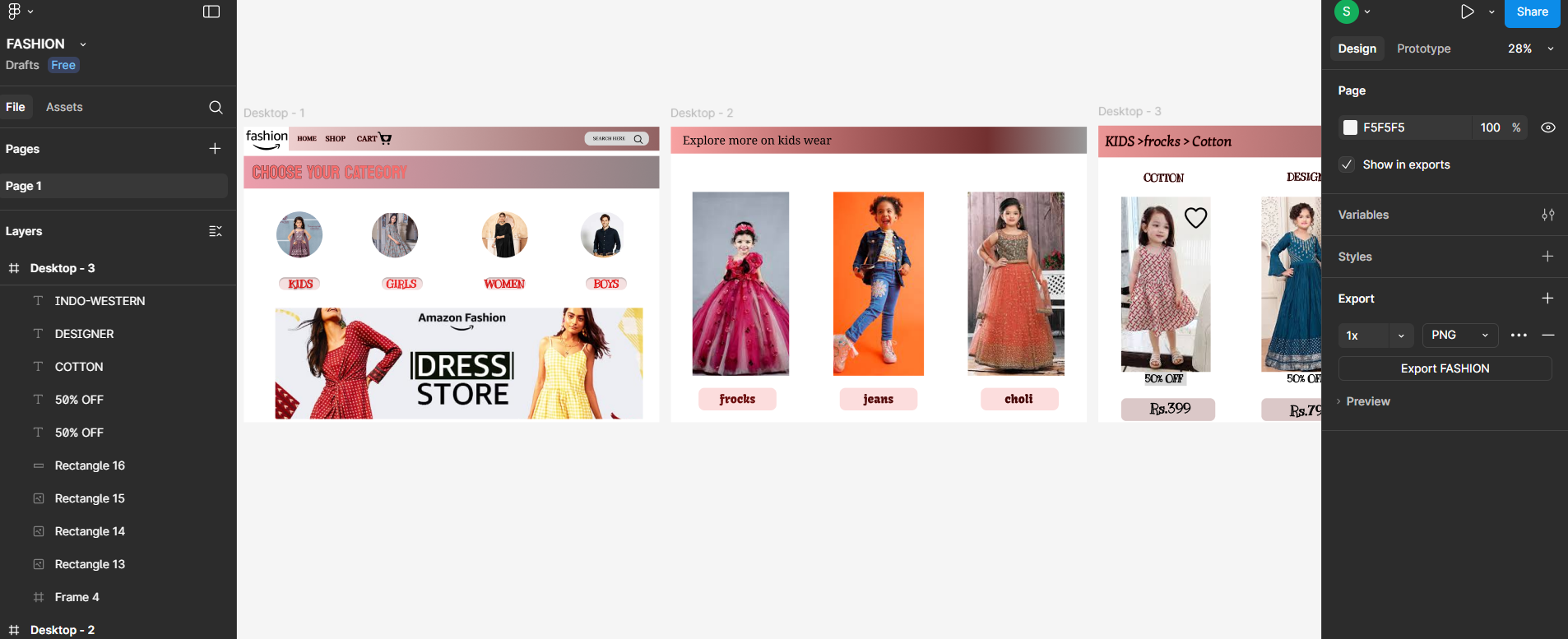Viewport: 1568px width, 639px height.
Task: Open FASHION file name dropdown
Action: coord(83,44)
